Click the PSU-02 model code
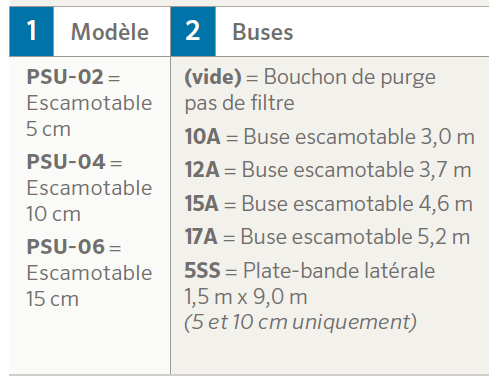489x376 pixels. pos(65,77)
